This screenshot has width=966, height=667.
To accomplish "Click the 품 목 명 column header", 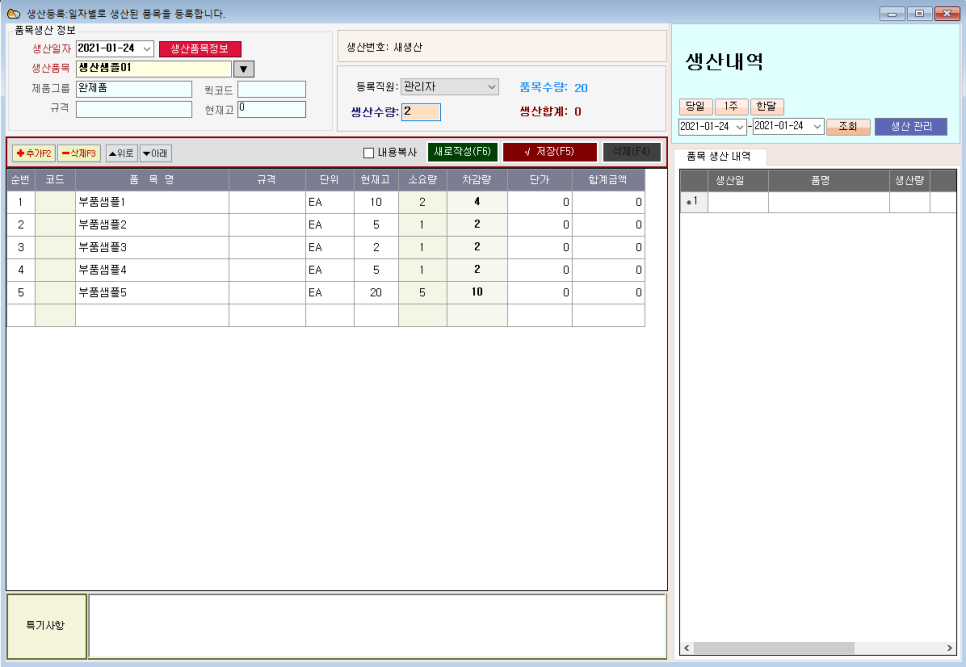I will coord(152,179).
